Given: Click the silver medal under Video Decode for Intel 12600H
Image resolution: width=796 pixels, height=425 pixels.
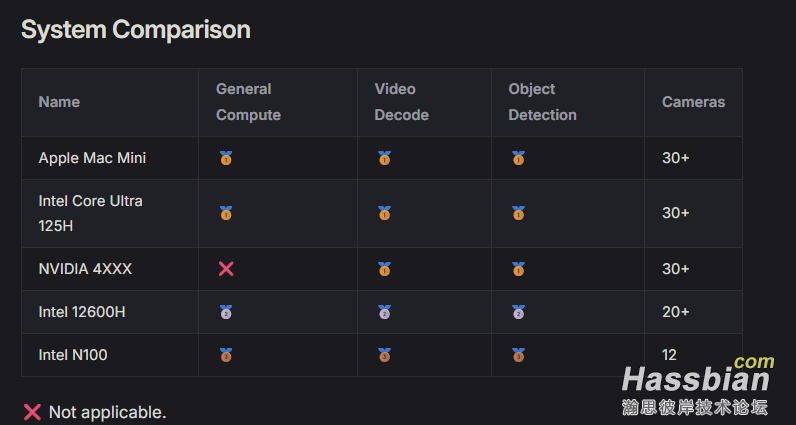Looking at the screenshot, I should click(384, 312).
